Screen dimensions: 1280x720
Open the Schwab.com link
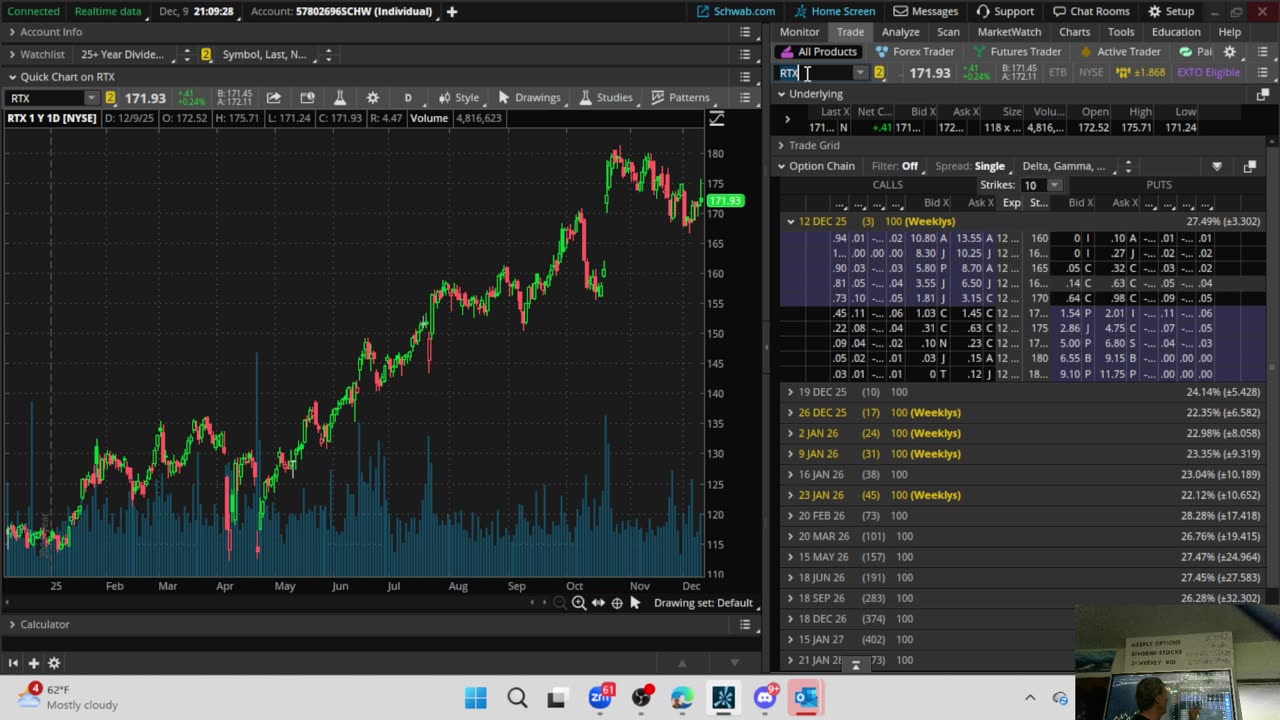pos(736,11)
